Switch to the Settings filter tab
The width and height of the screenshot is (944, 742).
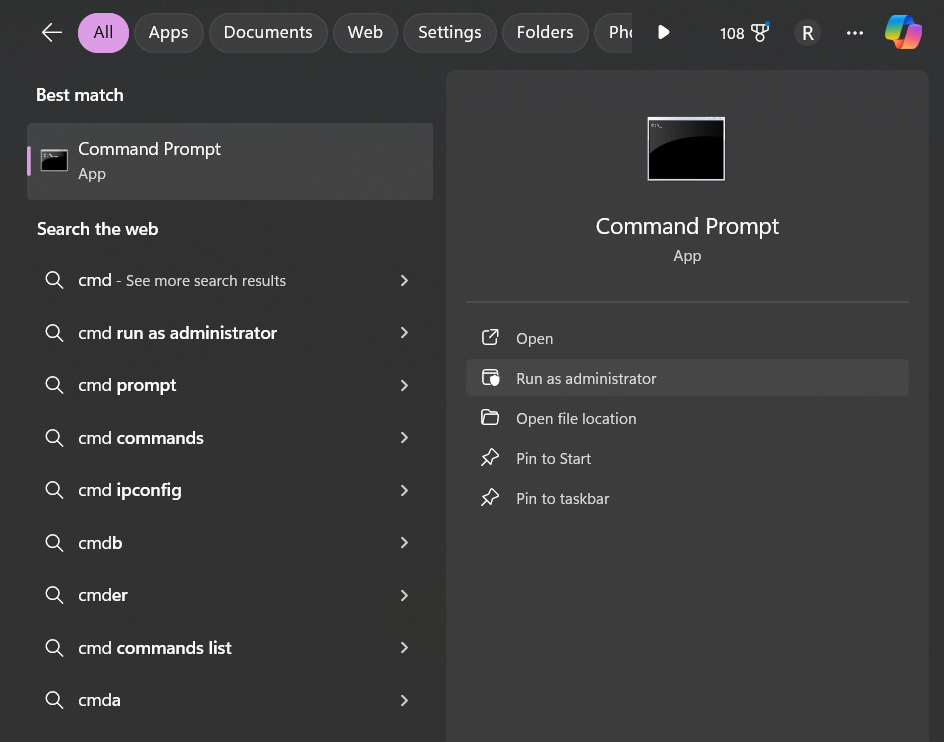point(450,33)
